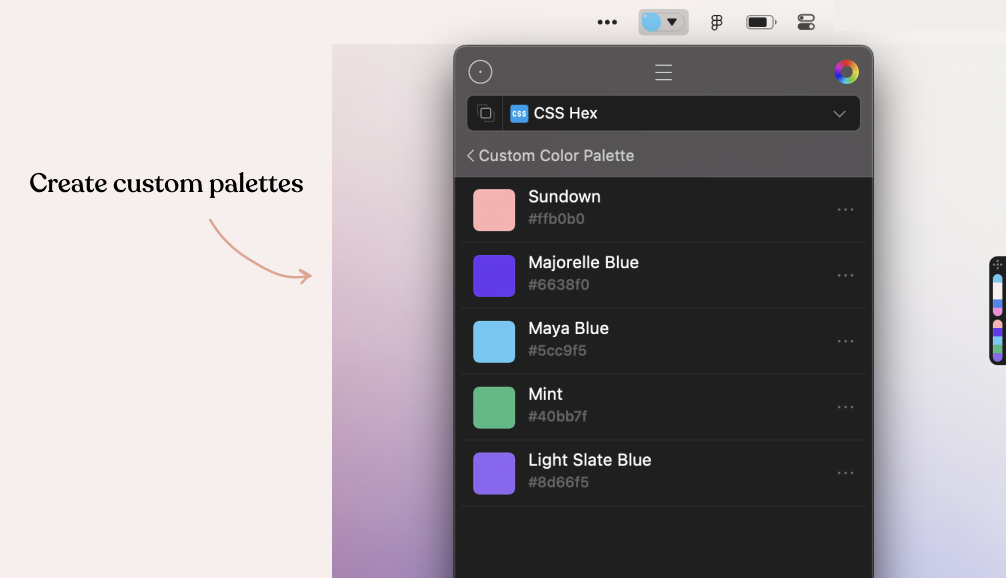Open the hamburger menu in the header
1006x578 pixels.
[x=663, y=71]
